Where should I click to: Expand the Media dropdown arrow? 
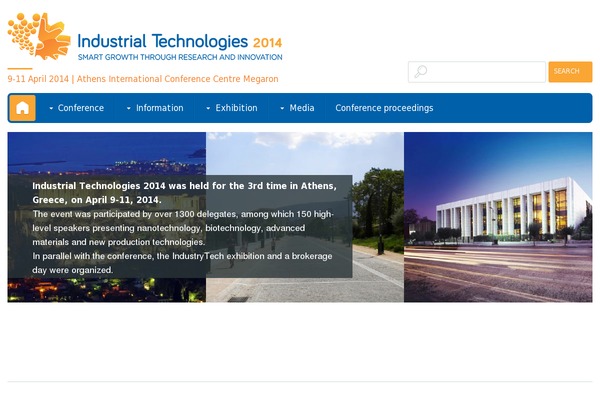coord(282,108)
